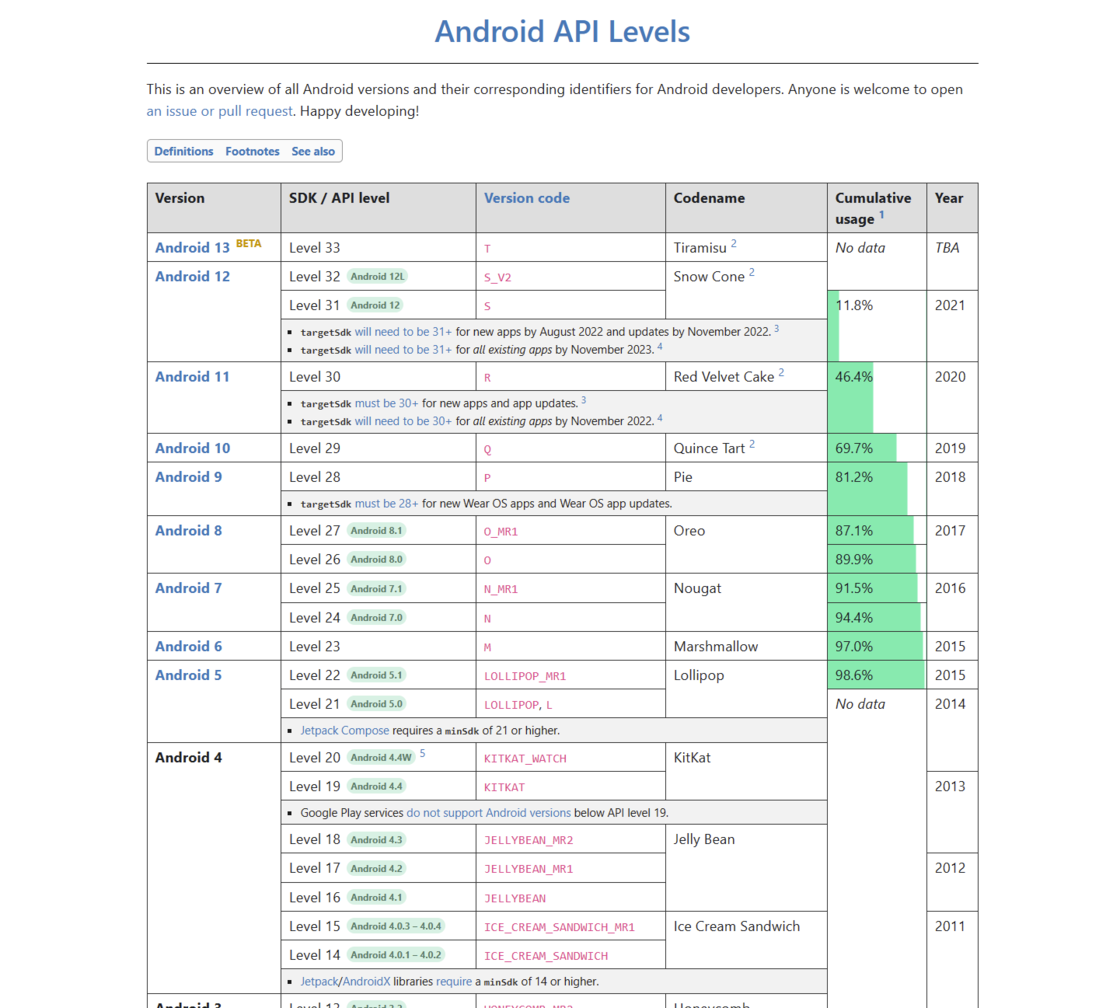Viewport: 1120px width, 1008px height.
Task: Follow the 'an issue or pull request' link
Action: 219,111
